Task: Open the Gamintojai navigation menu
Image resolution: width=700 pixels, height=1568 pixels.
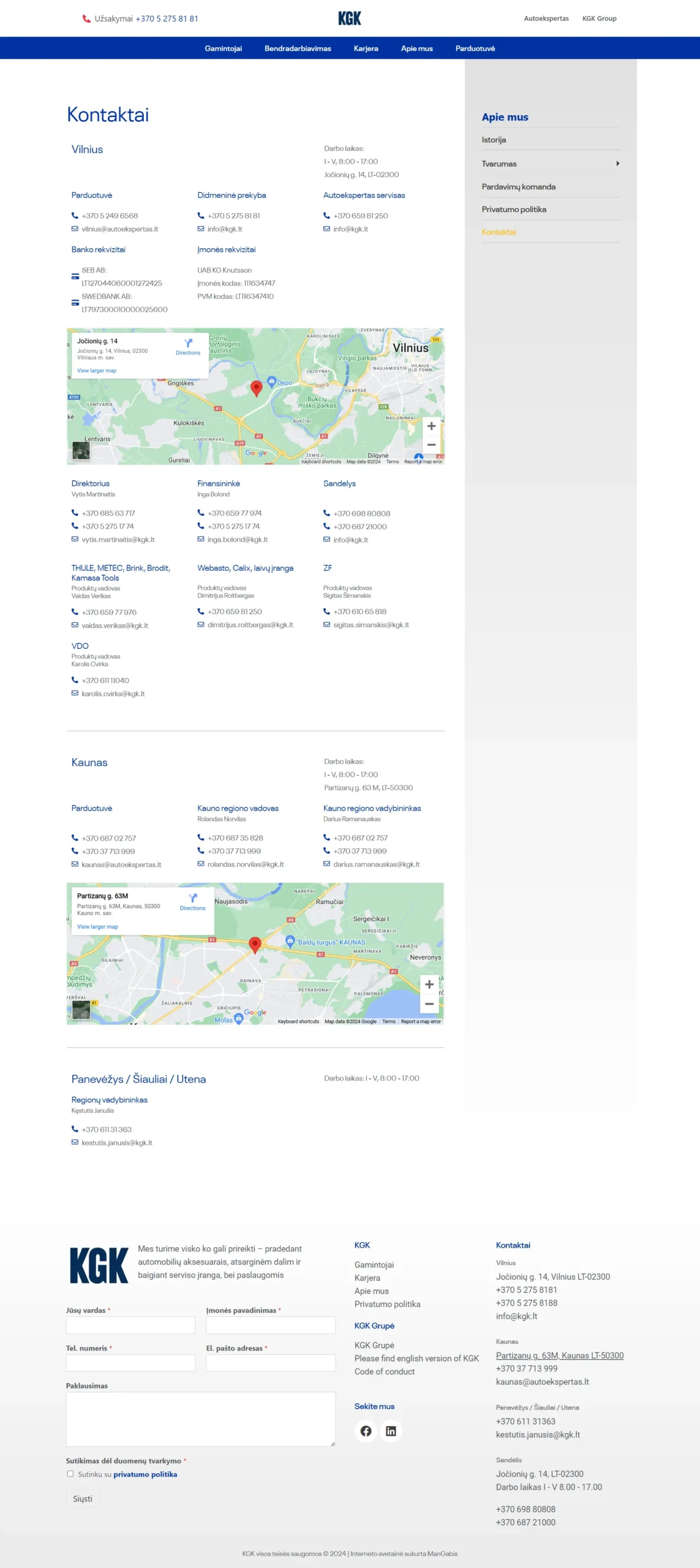Action: (223, 48)
